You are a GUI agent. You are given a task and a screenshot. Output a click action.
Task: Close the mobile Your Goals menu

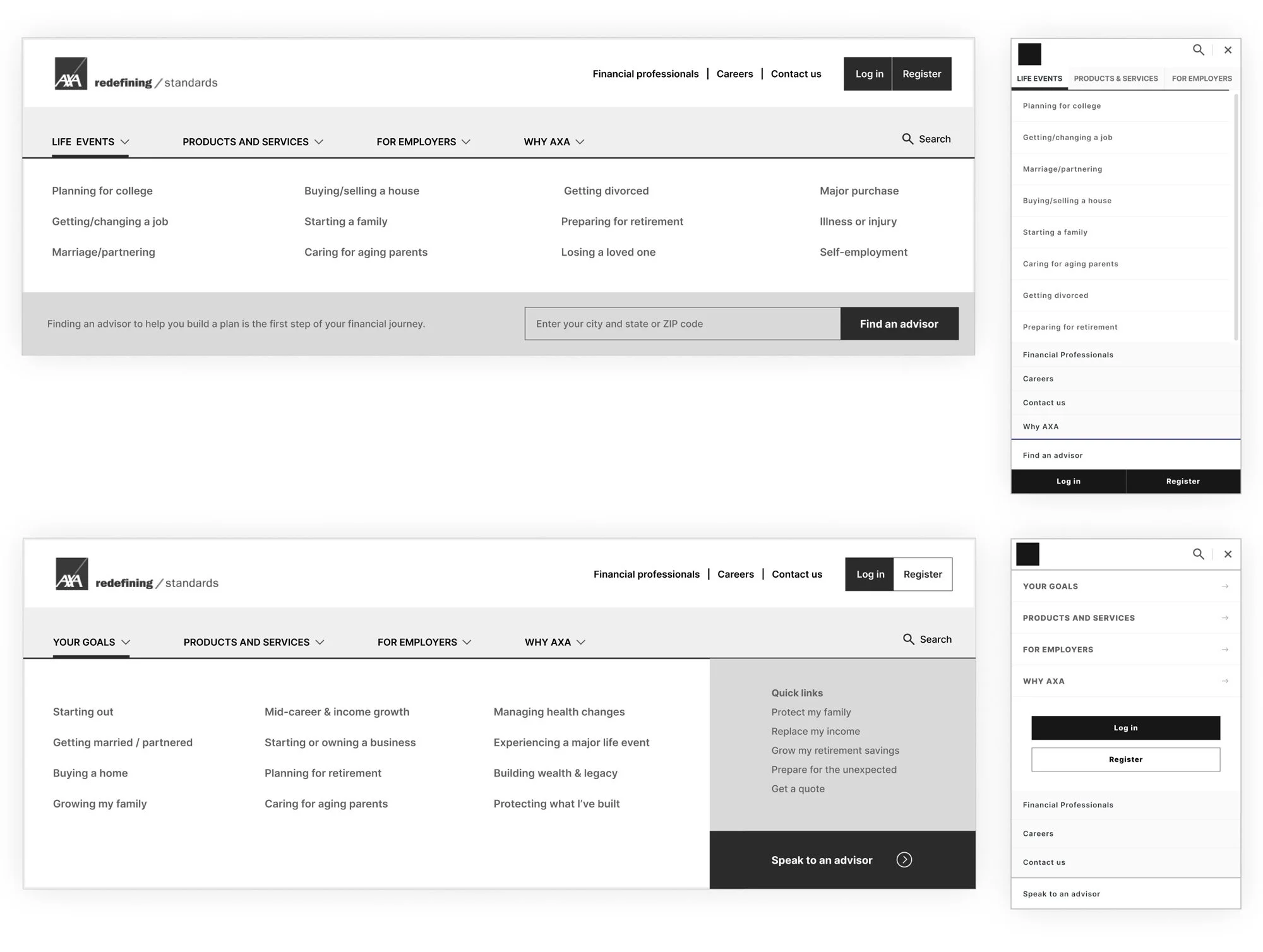(x=1228, y=554)
